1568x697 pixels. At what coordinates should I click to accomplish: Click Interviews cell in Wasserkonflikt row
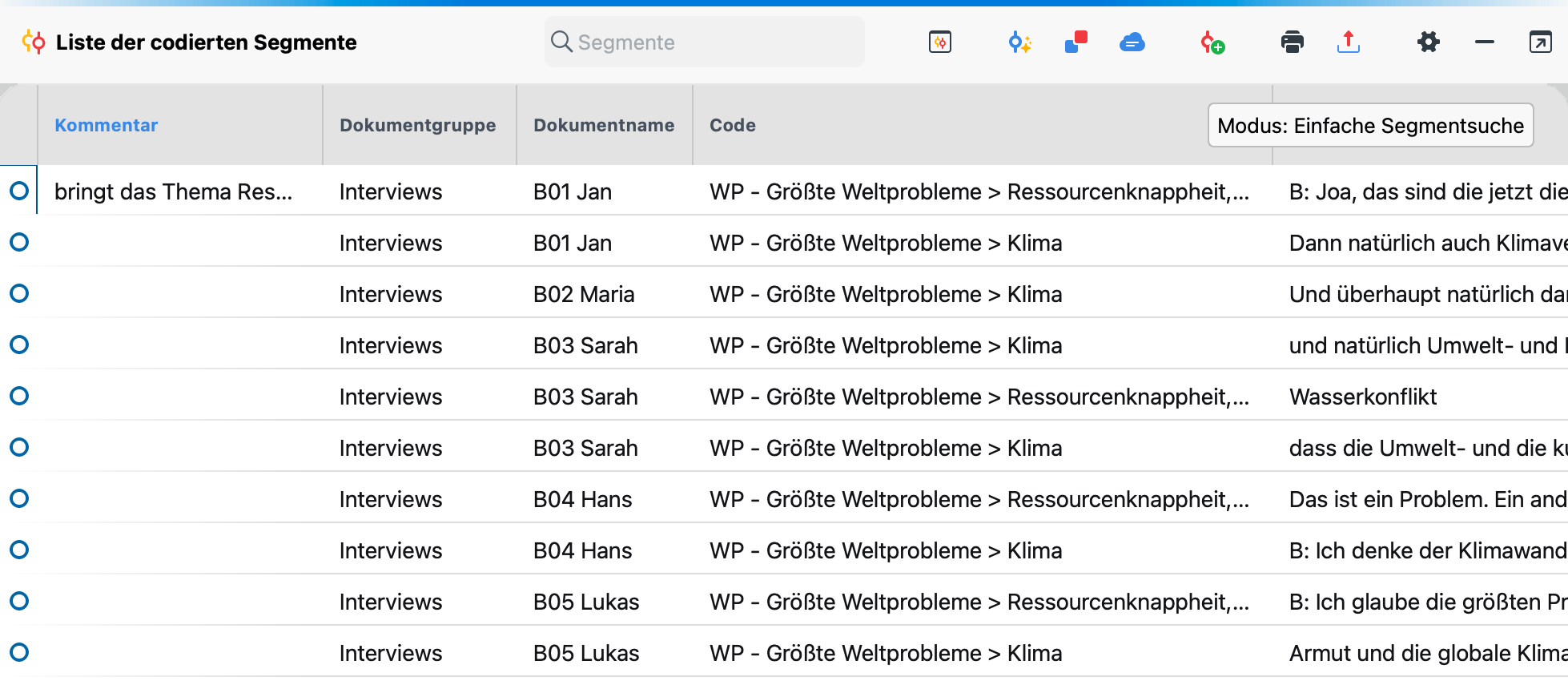pos(391,397)
